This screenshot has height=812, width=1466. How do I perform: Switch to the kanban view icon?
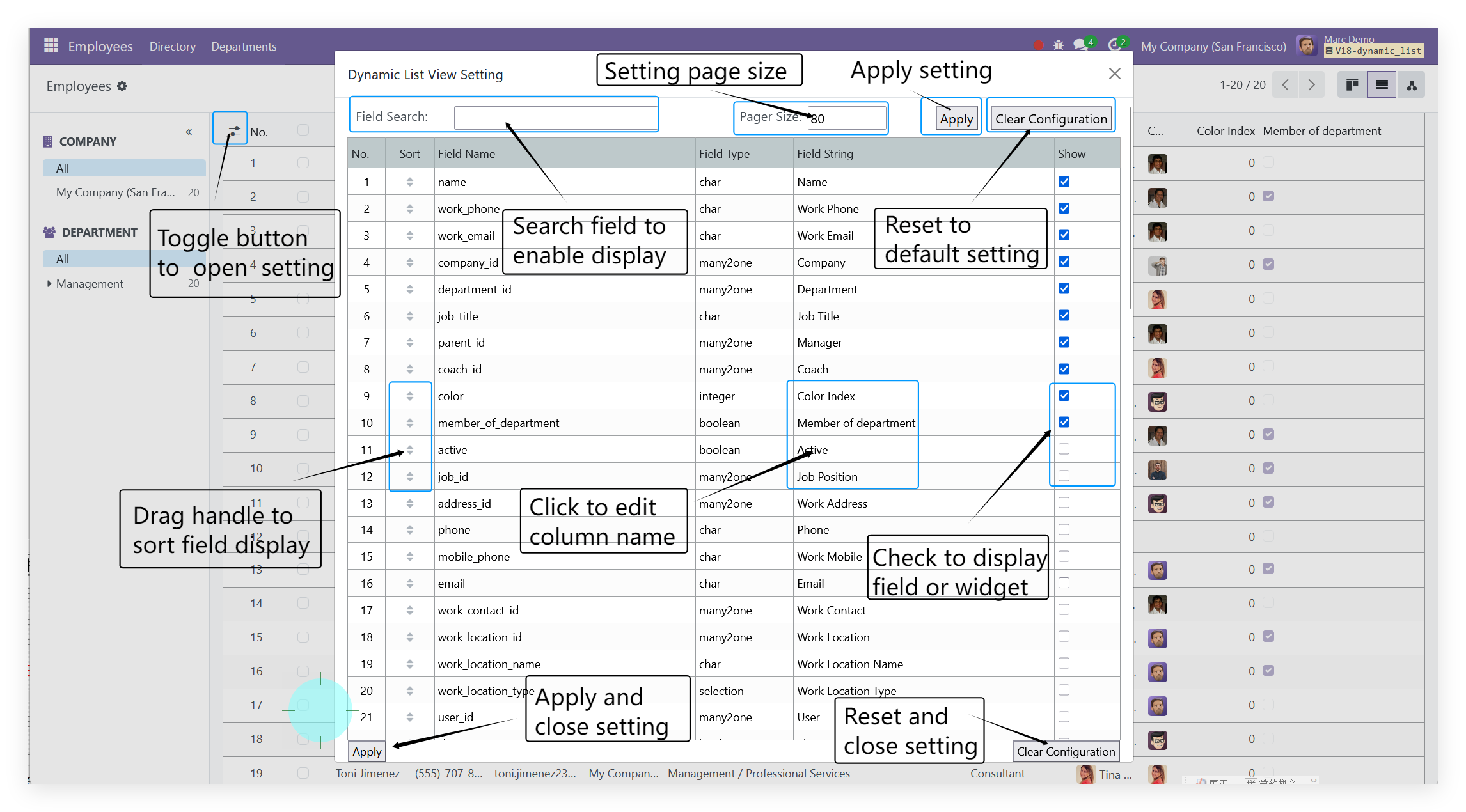tap(1352, 85)
